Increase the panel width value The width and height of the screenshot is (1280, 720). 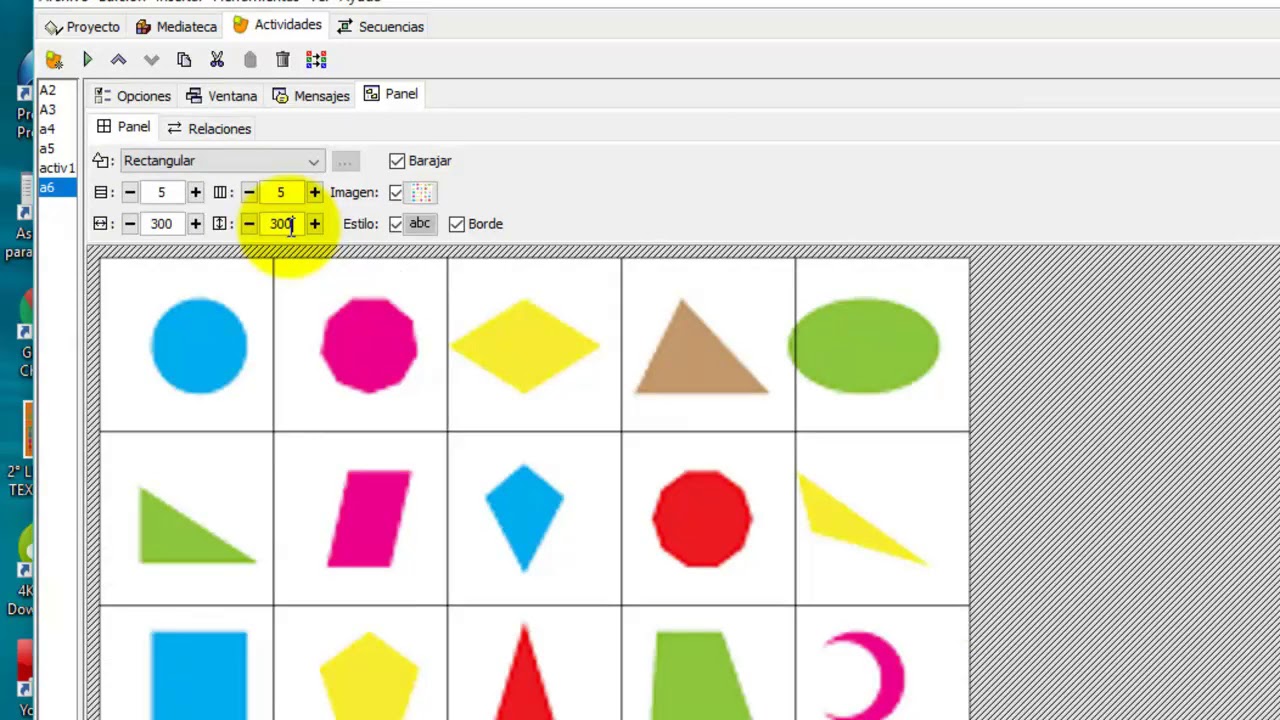[195, 224]
